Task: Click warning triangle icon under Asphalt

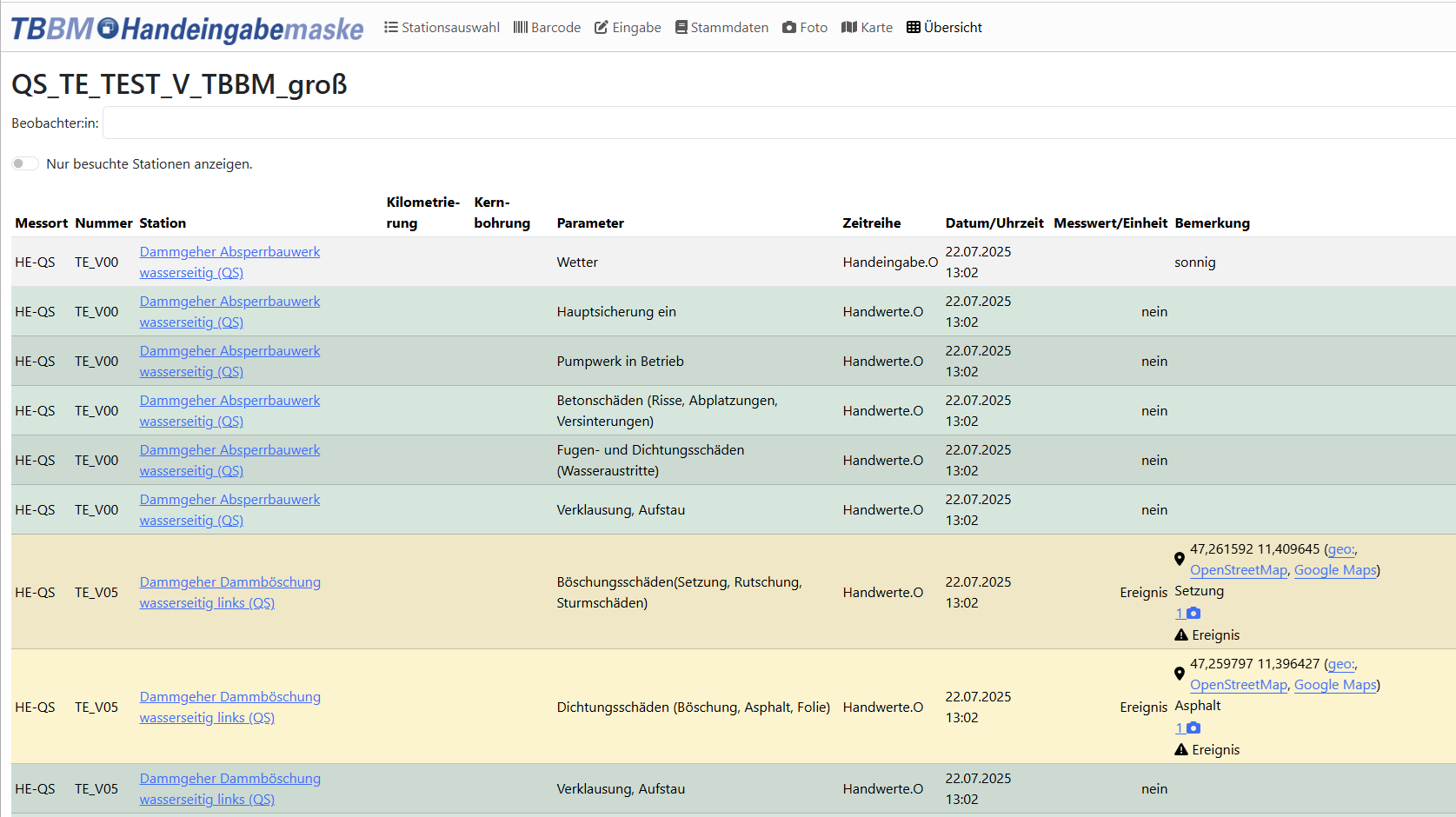Action: click(1181, 749)
